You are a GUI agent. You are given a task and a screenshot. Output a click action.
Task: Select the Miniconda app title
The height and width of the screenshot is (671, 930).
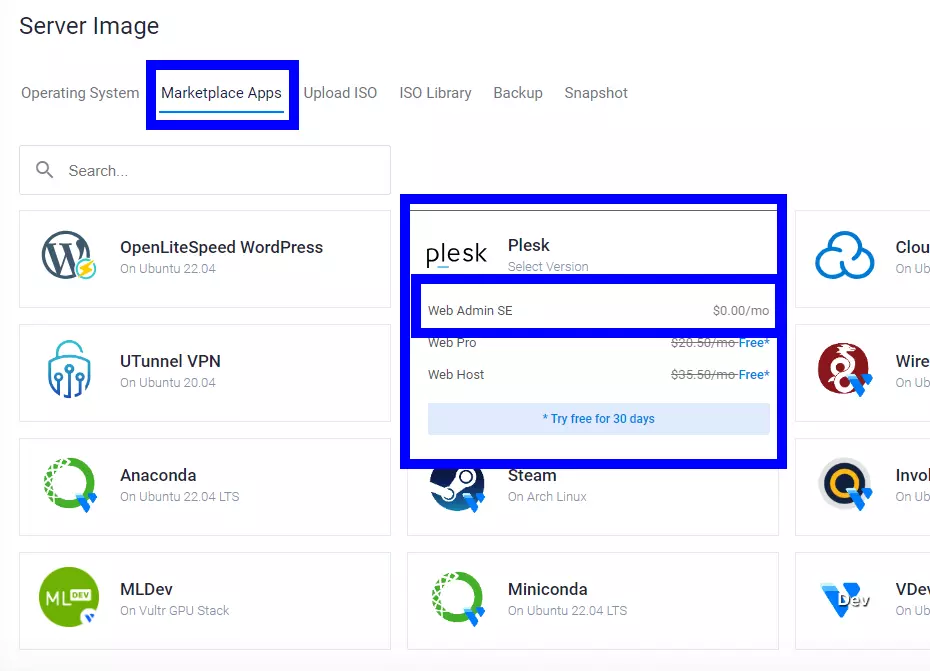(547, 589)
